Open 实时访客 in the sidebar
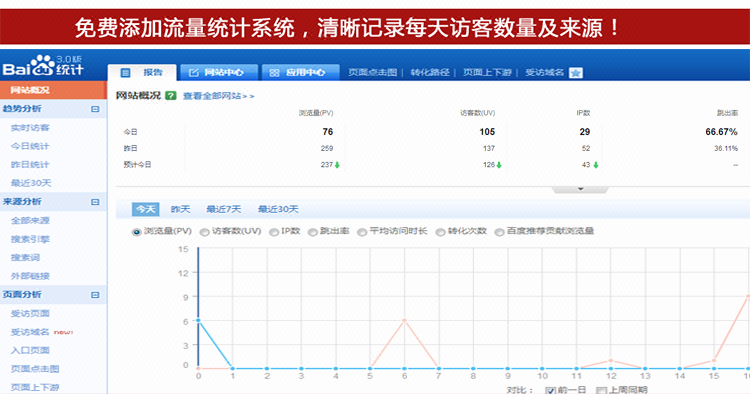Viewport: 750px width, 394px height. point(30,128)
